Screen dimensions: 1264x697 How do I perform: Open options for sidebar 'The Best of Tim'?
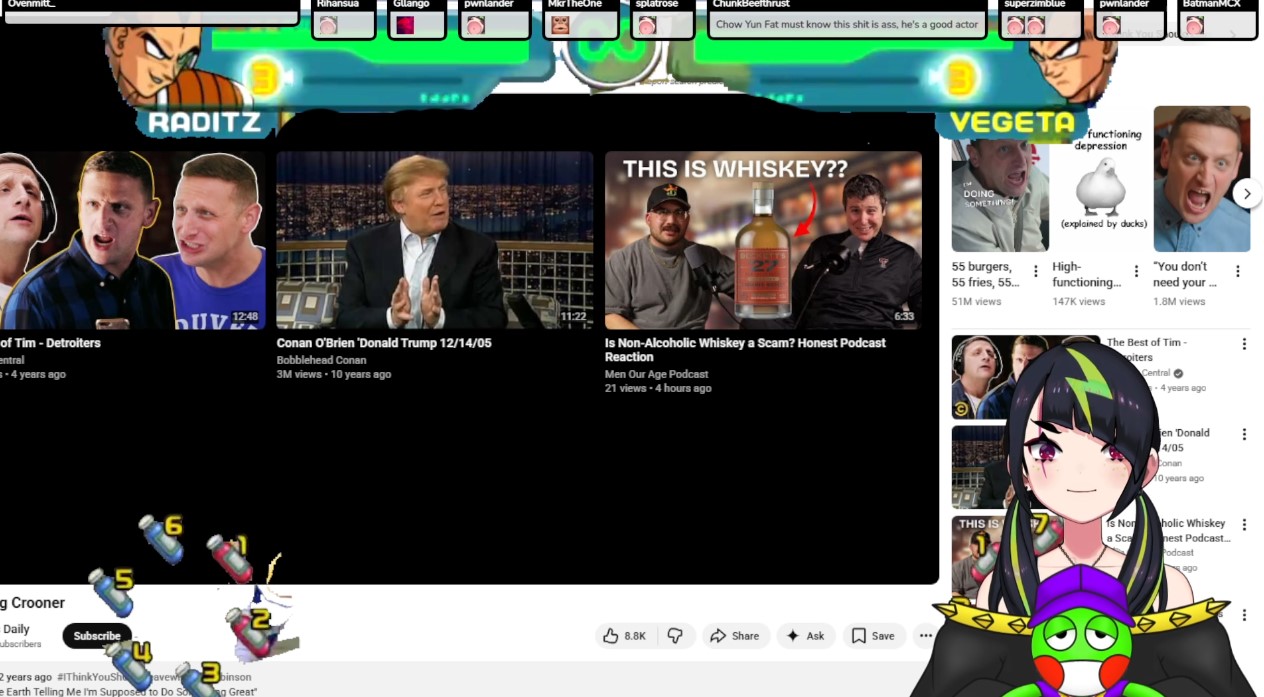point(1244,344)
